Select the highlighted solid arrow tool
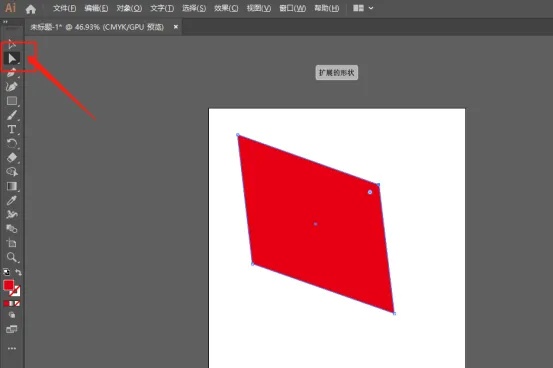553x368 pixels. pyautogui.click(x=12, y=58)
